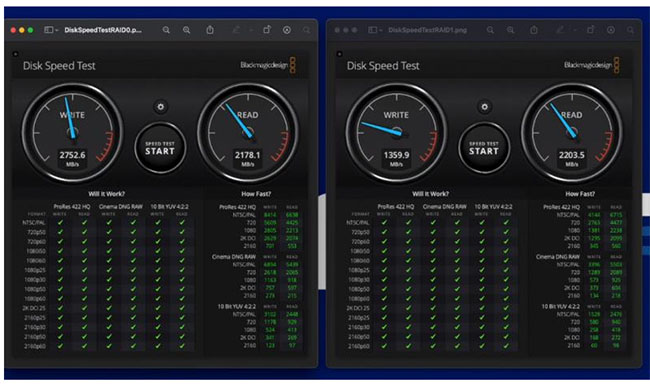650x387 pixels.
Task: Click Blackmagicdesign logo in RAID0 window
Action: (268, 65)
